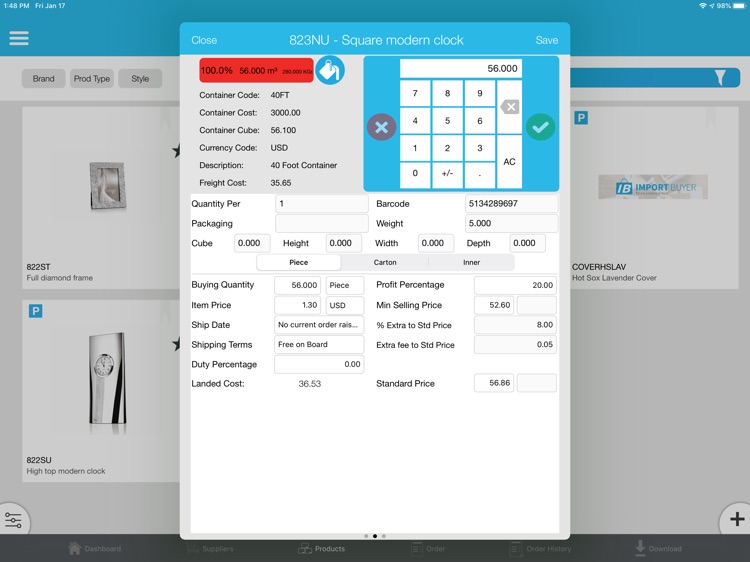Tap keypad AC clear button
This screenshot has height=562, width=750.
tap(509, 162)
